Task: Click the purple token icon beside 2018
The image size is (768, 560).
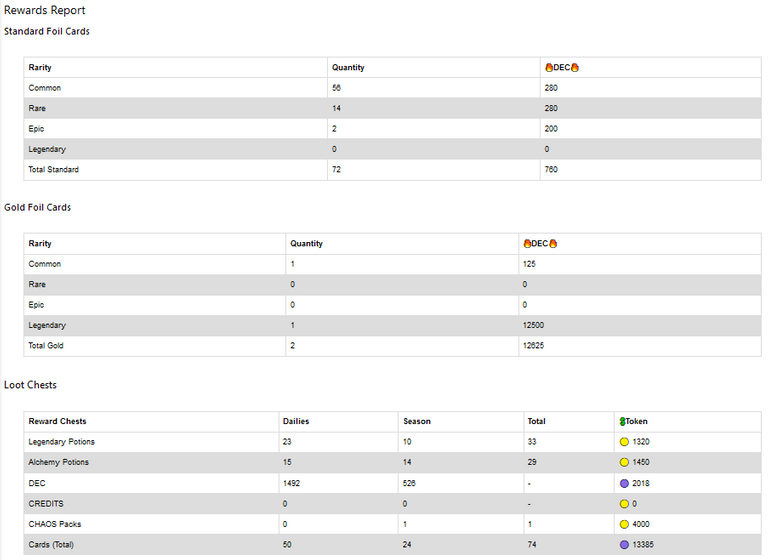Action: point(624,484)
